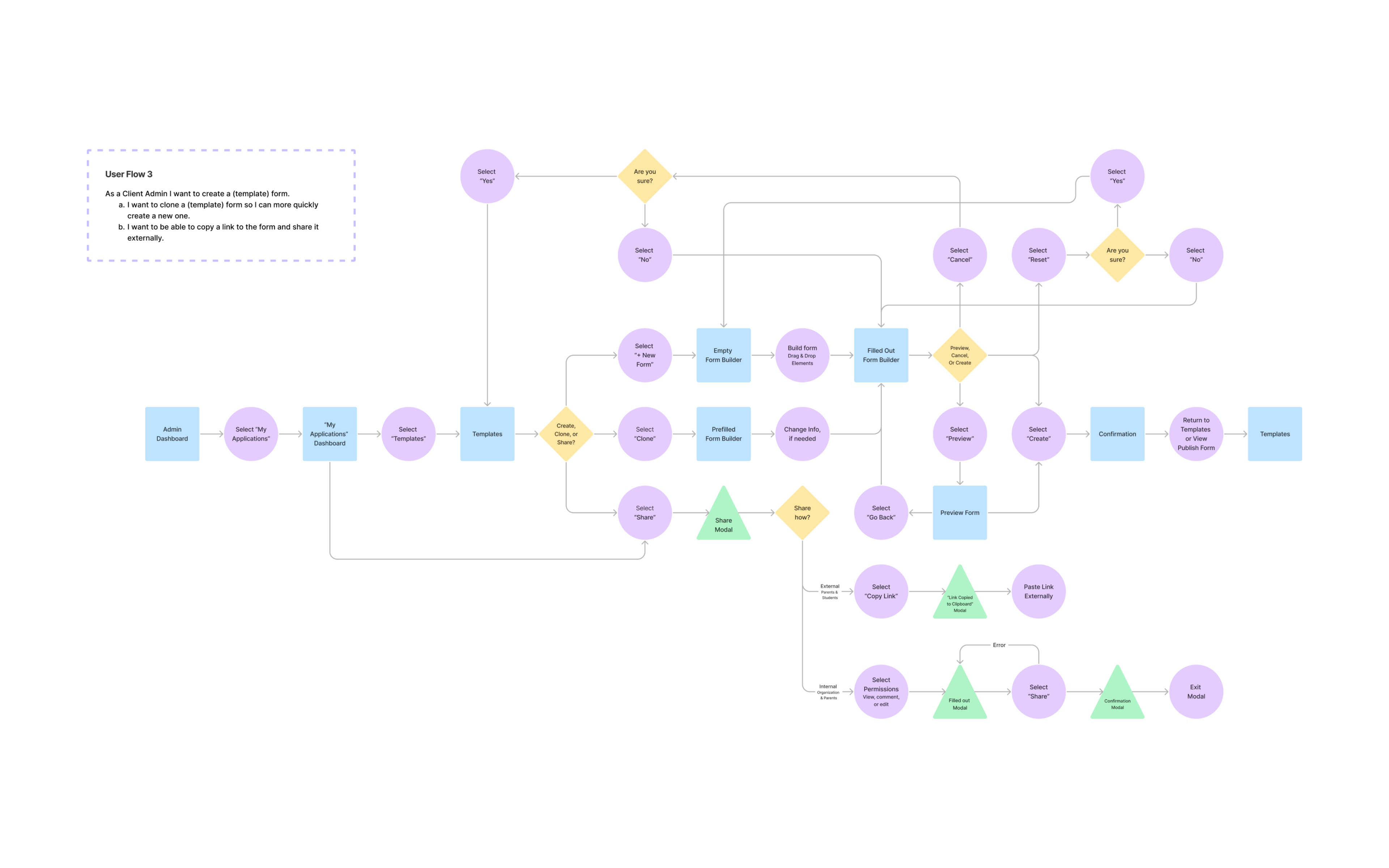Click the 'Filled out Modal' green triangle

click(959, 699)
